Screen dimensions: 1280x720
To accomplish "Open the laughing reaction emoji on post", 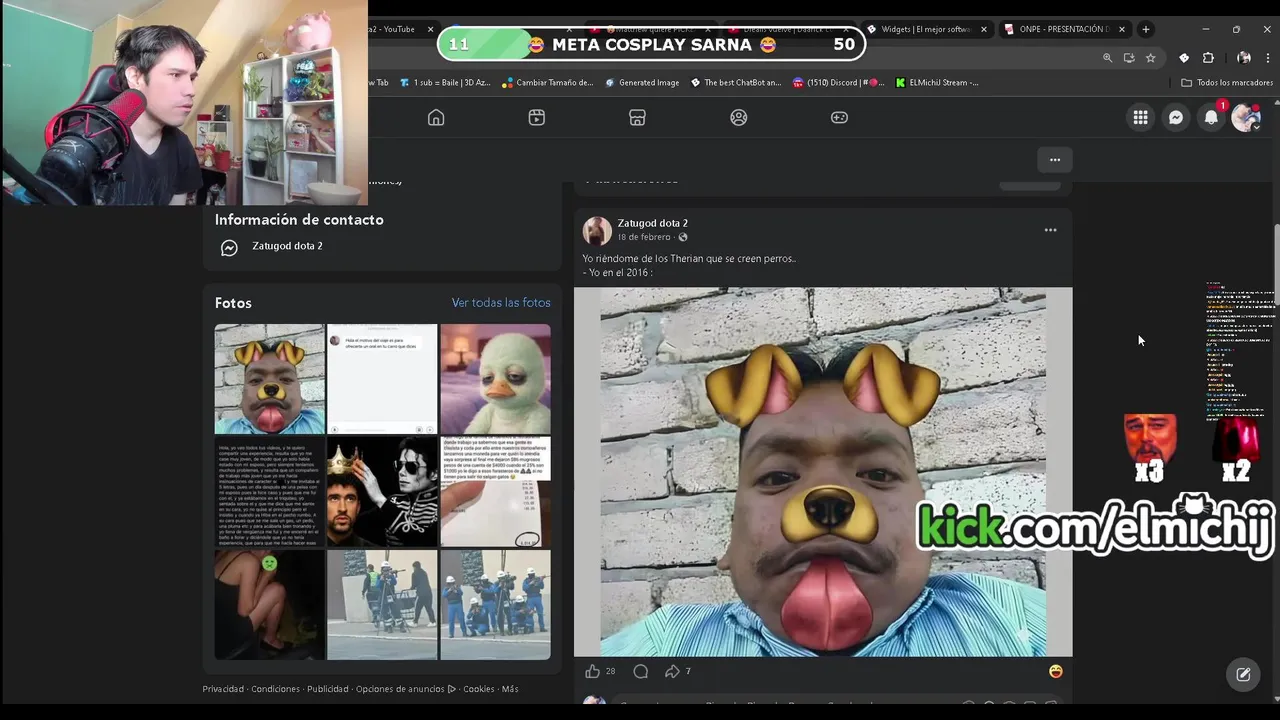I will pyautogui.click(x=1055, y=671).
